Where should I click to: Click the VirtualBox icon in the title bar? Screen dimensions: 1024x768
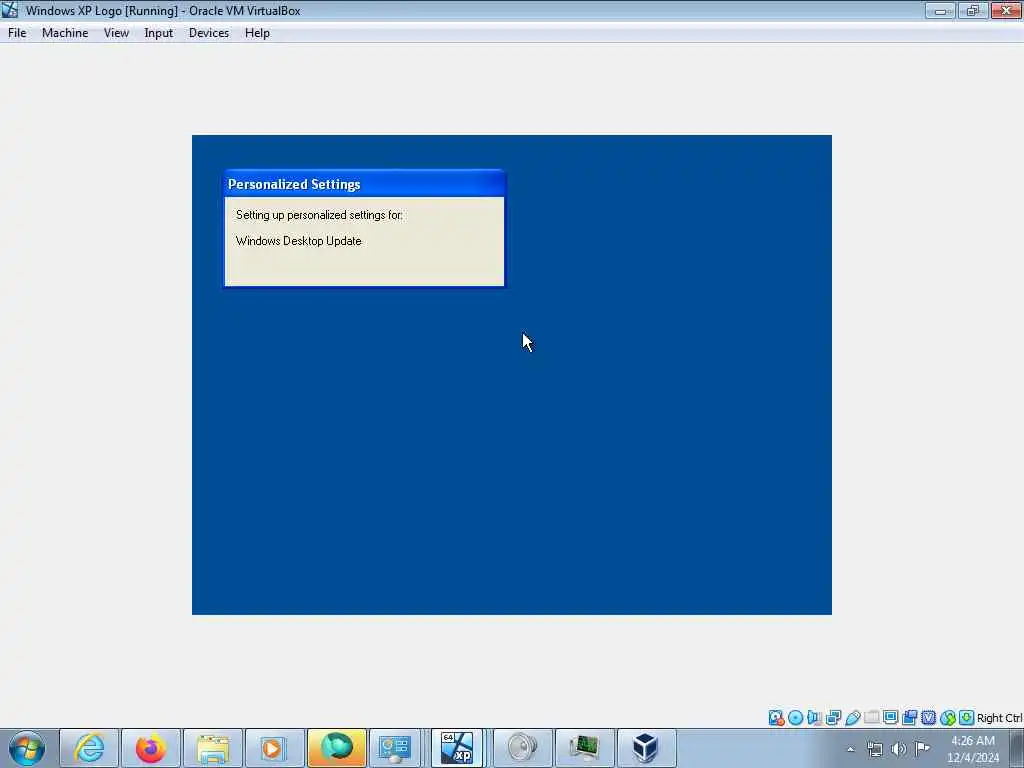[x=10, y=10]
